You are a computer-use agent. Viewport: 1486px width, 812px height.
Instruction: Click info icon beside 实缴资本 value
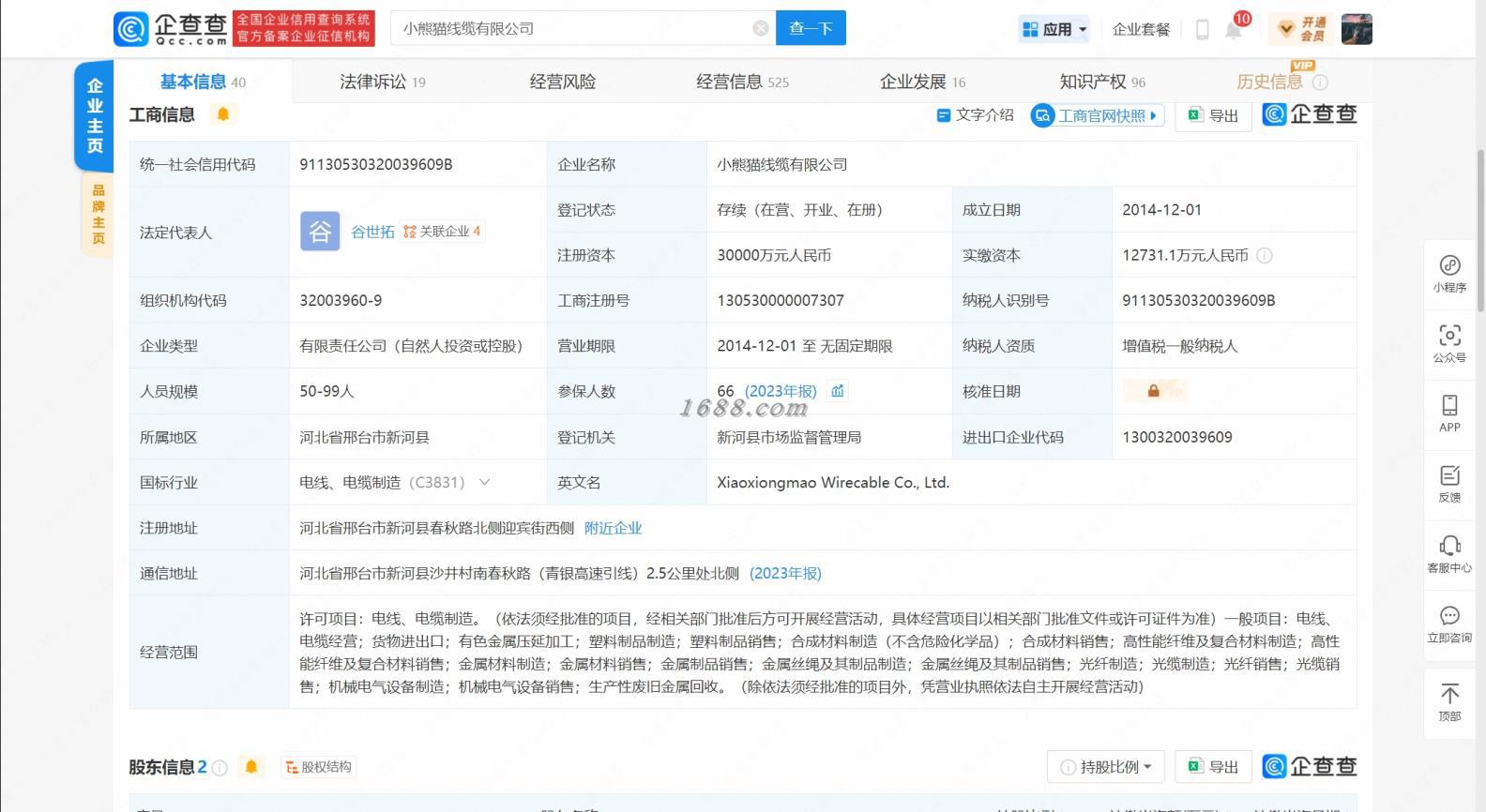(x=1264, y=255)
